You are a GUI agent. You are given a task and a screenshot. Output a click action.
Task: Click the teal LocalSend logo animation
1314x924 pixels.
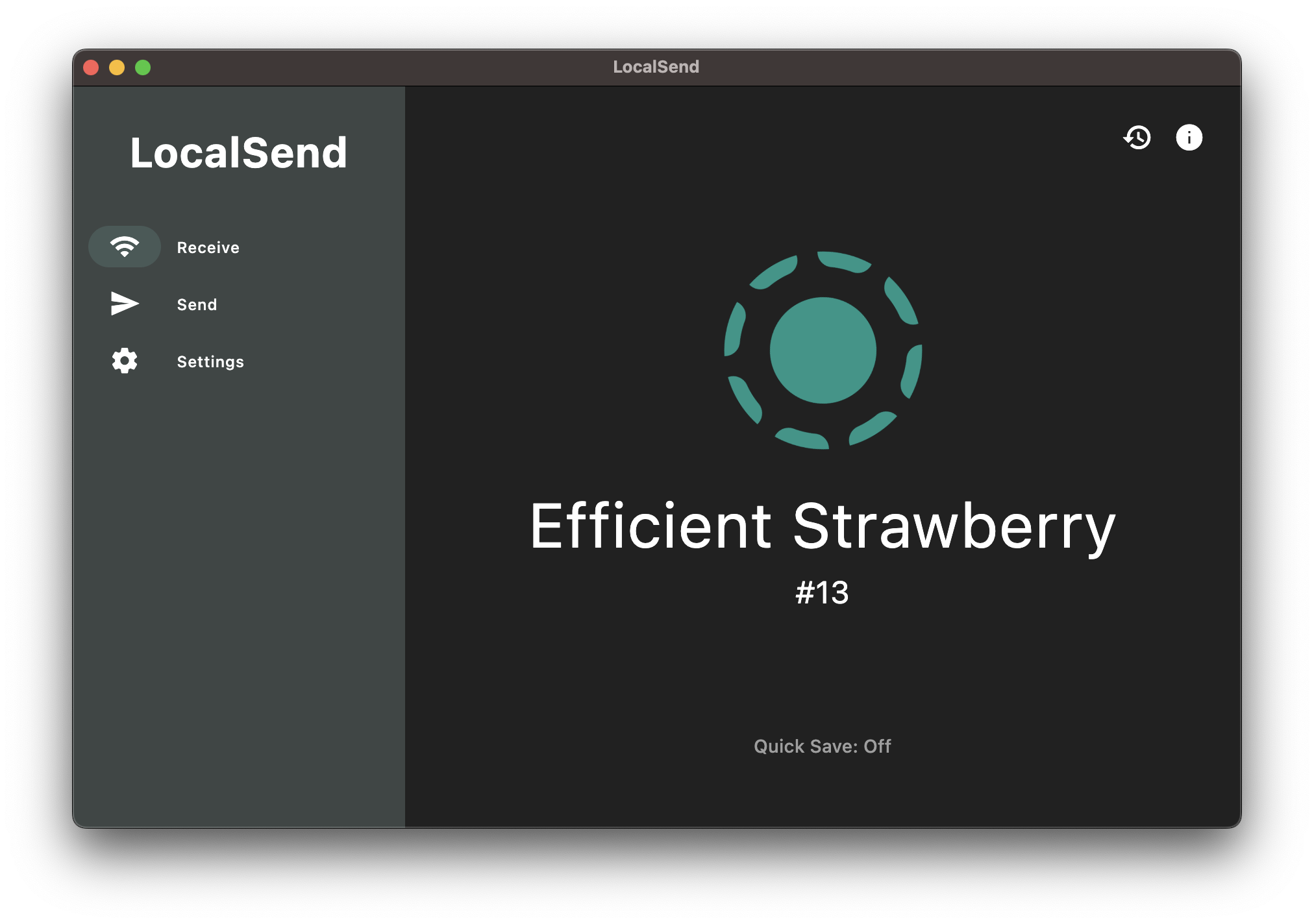coord(823,350)
